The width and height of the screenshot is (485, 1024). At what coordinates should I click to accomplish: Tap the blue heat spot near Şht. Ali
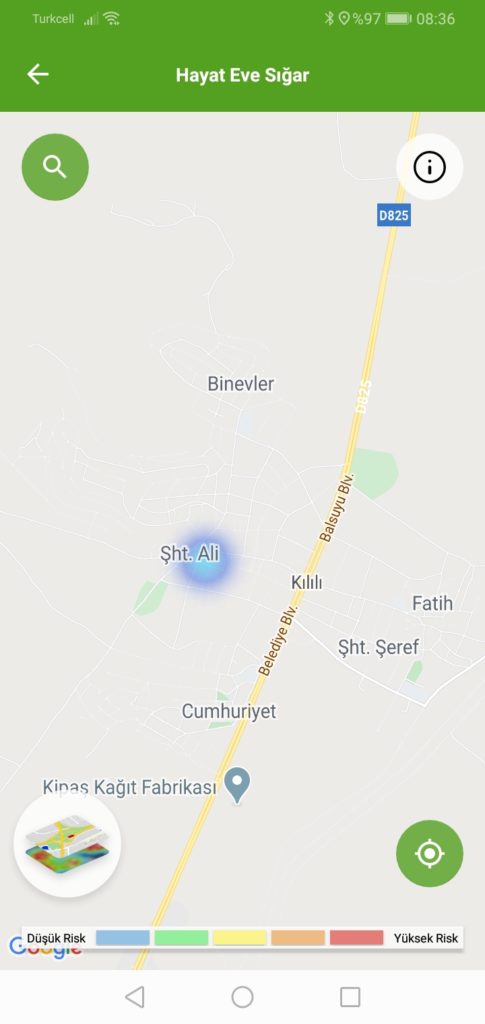coord(206,564)
